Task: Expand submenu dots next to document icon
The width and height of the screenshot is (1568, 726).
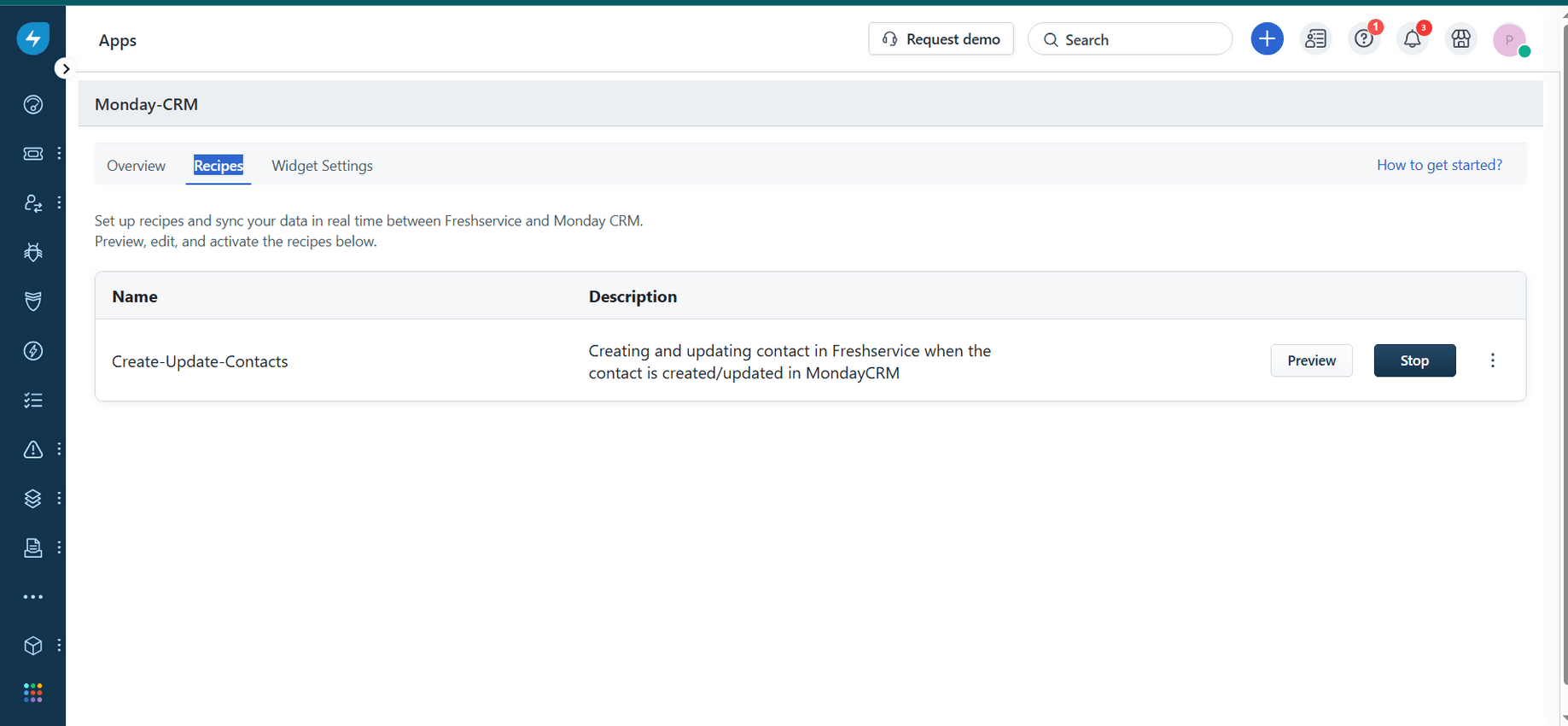Action: tap(59, 547)
